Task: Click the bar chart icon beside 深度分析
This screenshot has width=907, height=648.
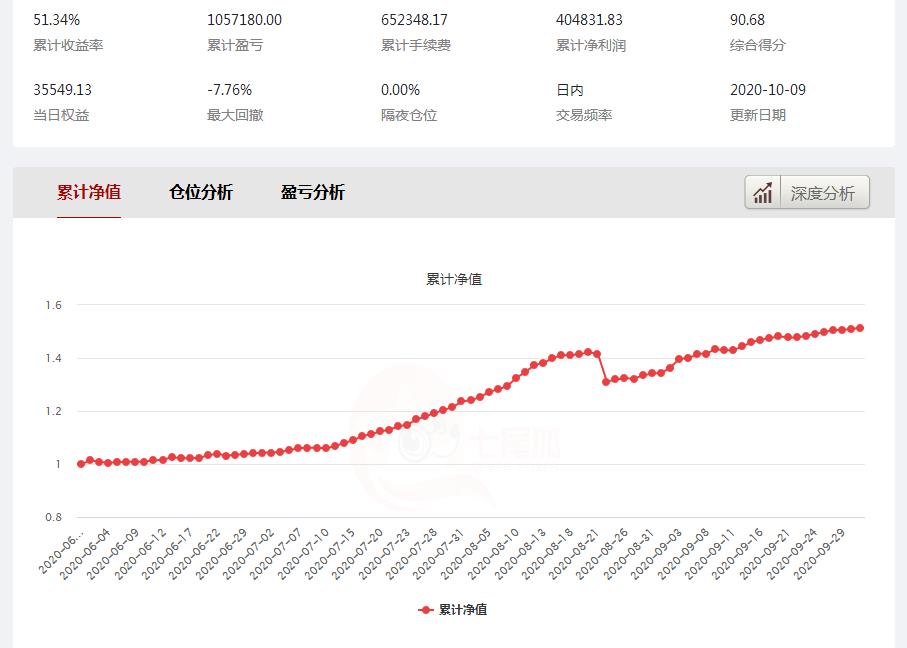Action: pos(762,193)
